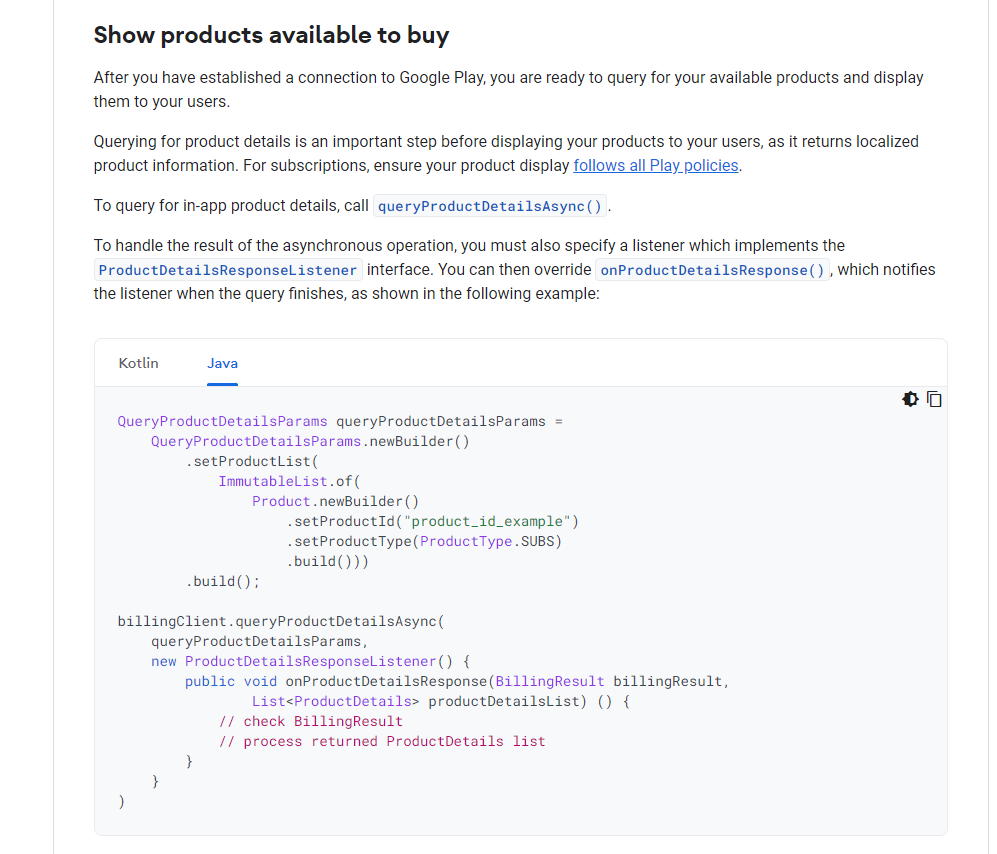Click the // check BillingResult comment
Screen dimensions: 997x854
(310, 721)
